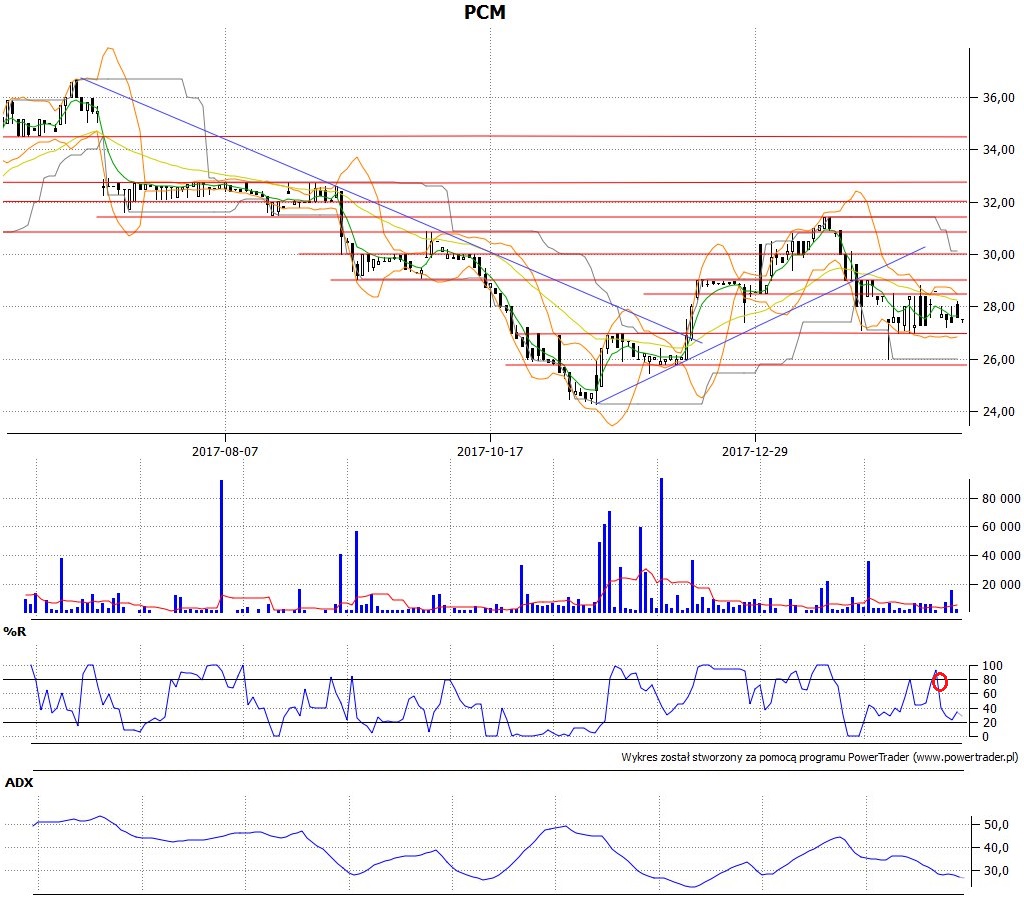
Task: Click the 20 000 volume axis label
Action: pyautogui.click(x=1001, y=584)
